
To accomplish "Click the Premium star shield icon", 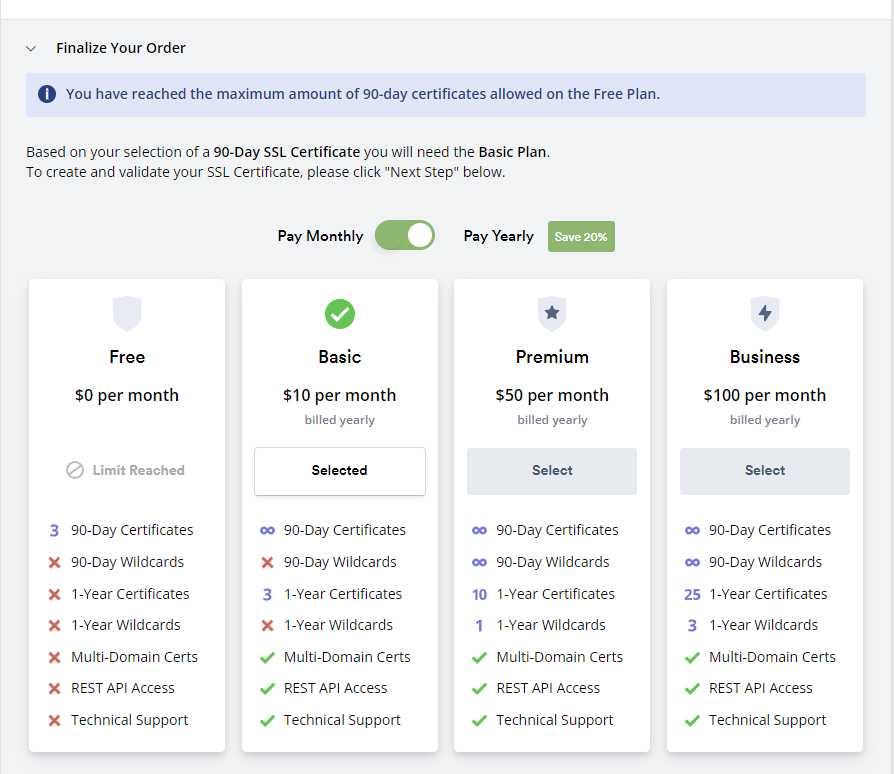I will [552, 313].
